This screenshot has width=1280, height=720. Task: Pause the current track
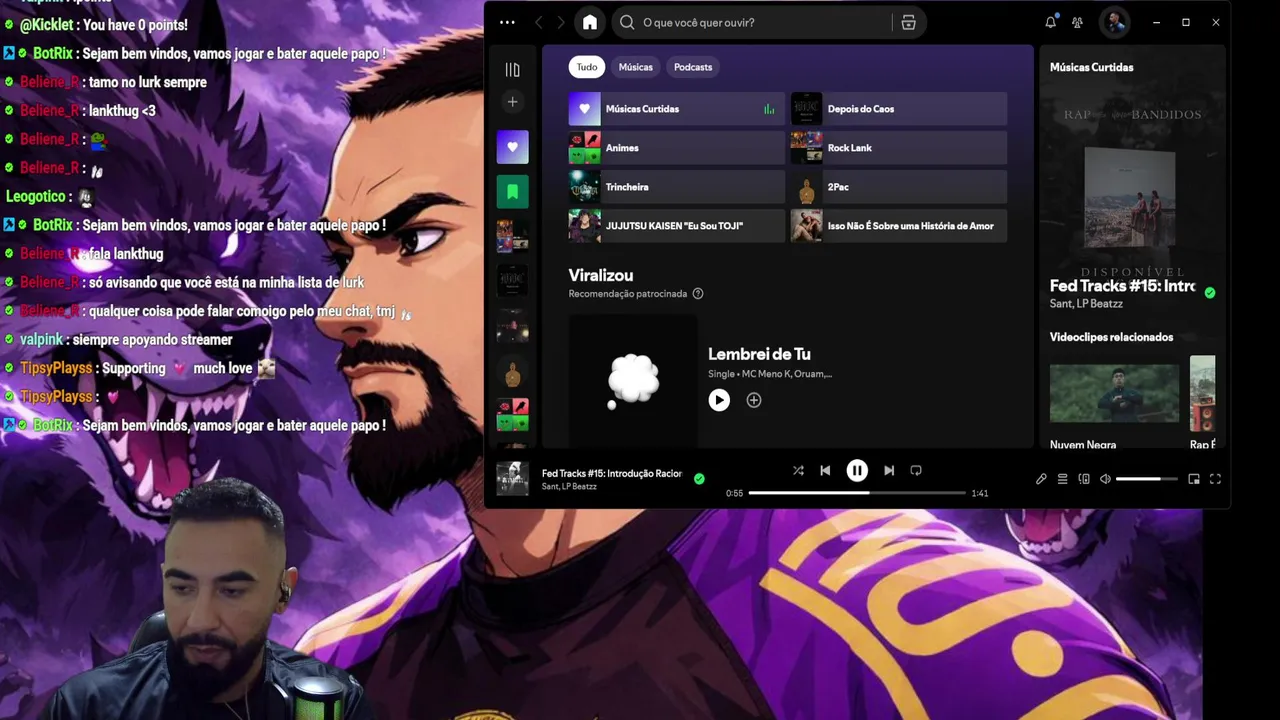click(857, 470)
